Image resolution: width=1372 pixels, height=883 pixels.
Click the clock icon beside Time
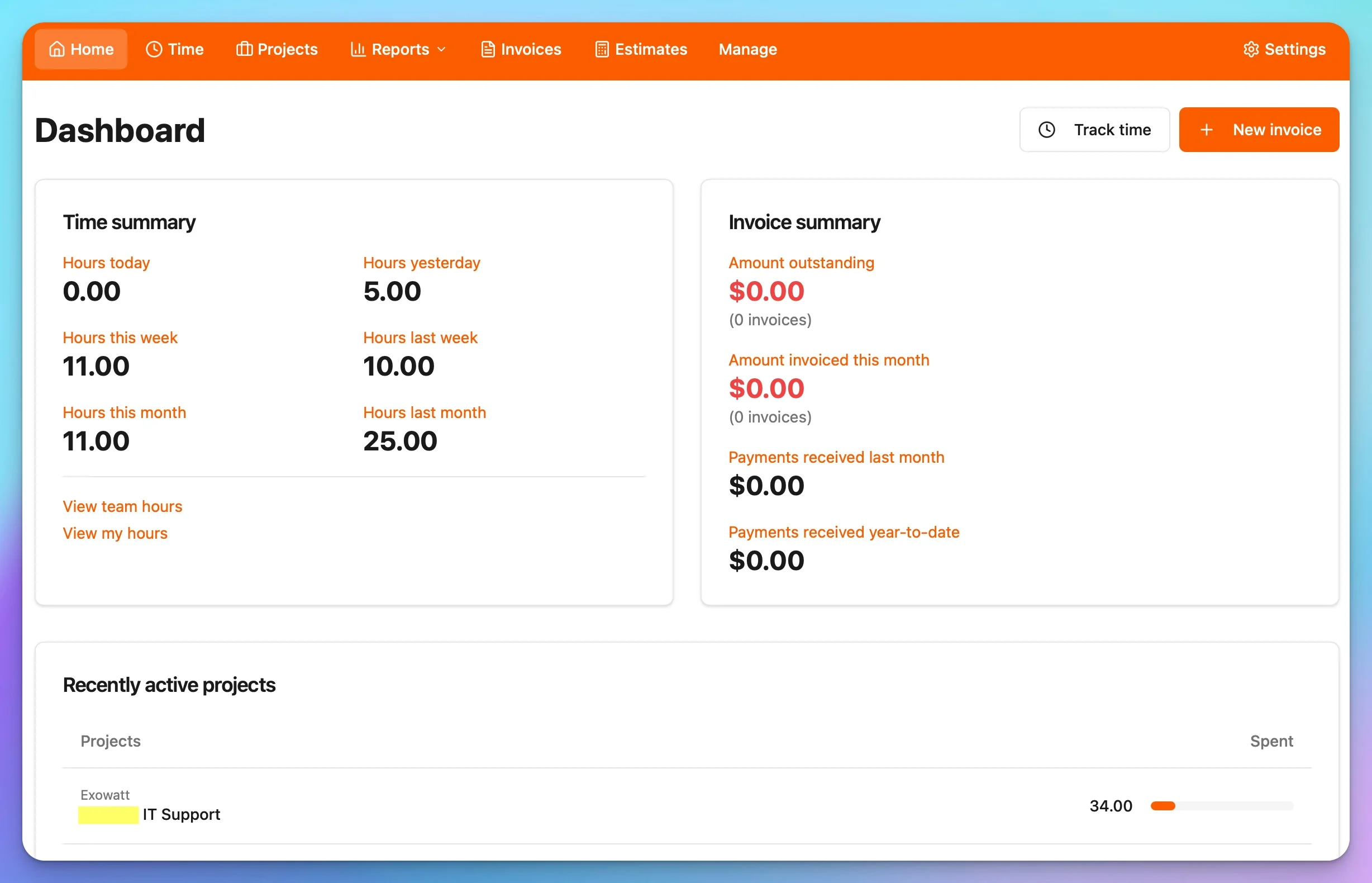tap(154, 49)
